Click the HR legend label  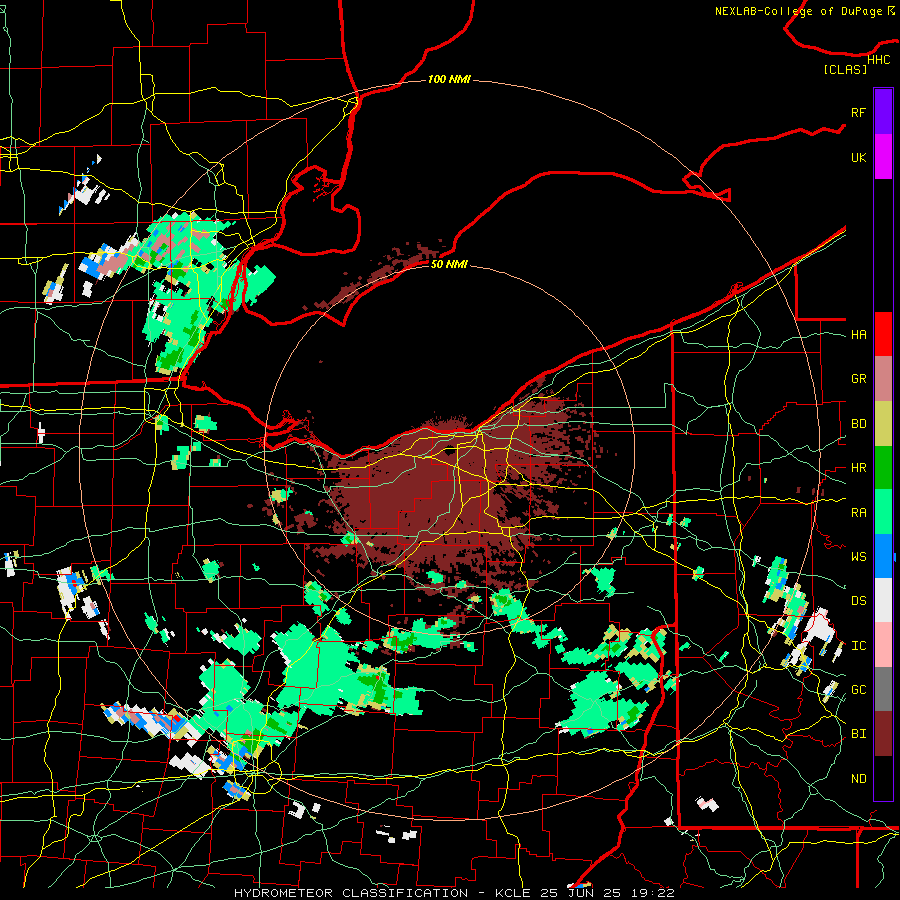[x=858, y=468]
